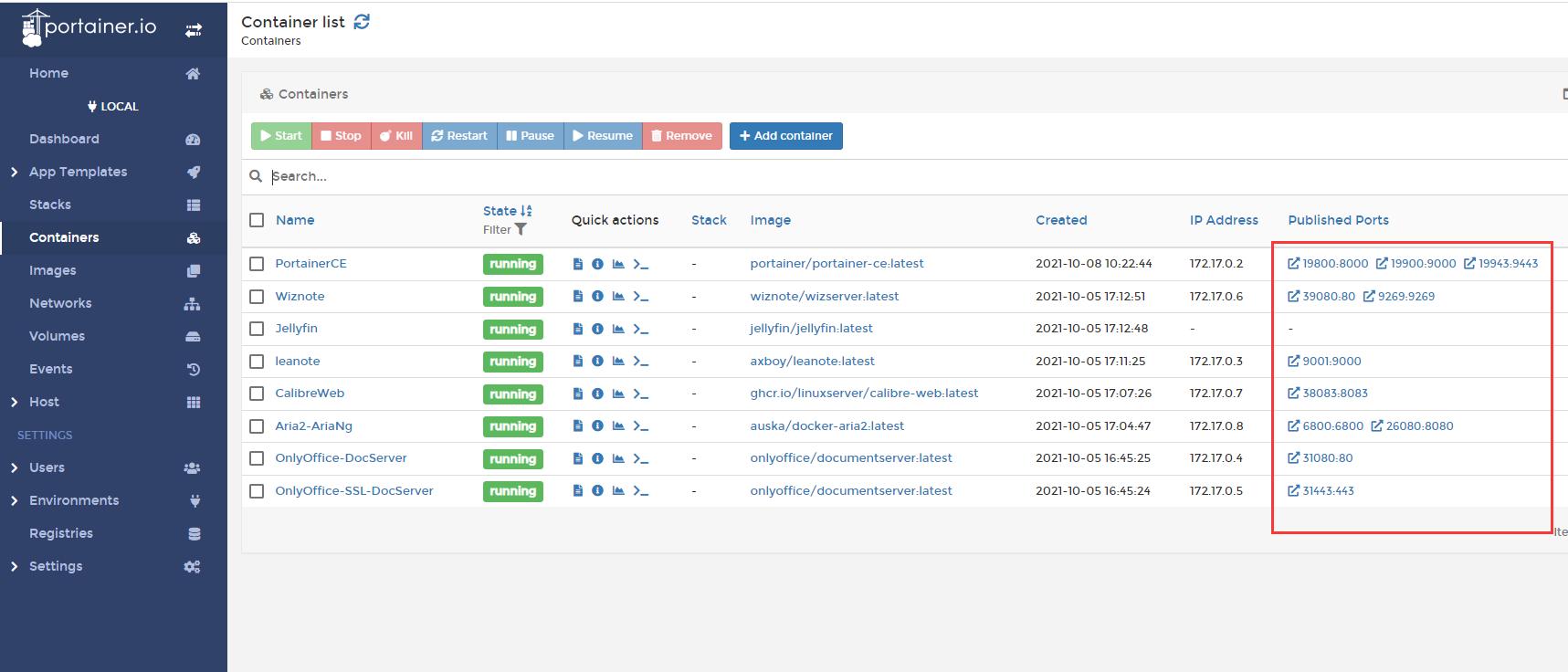Click the Pause button
The height and width of the screenshot is (672, 1568).
[531, 136]
